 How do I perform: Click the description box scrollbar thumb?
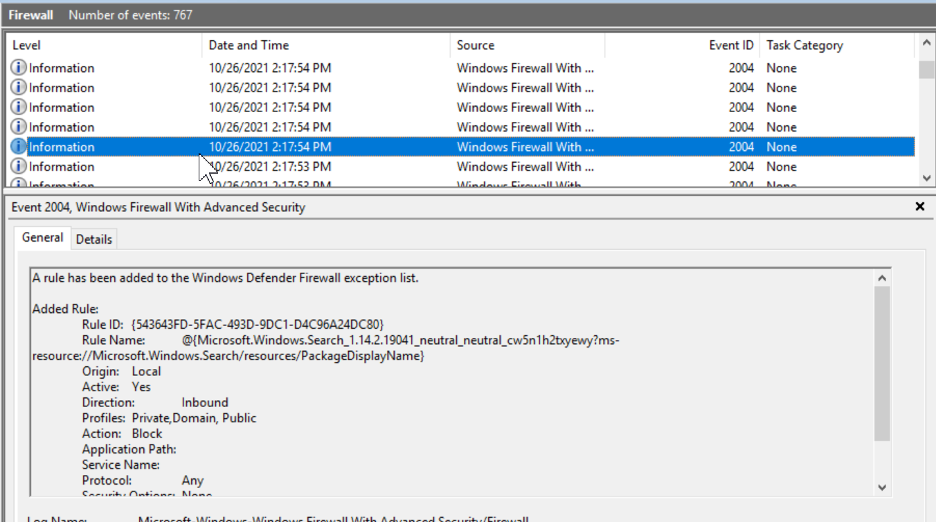tap(882, 364)
